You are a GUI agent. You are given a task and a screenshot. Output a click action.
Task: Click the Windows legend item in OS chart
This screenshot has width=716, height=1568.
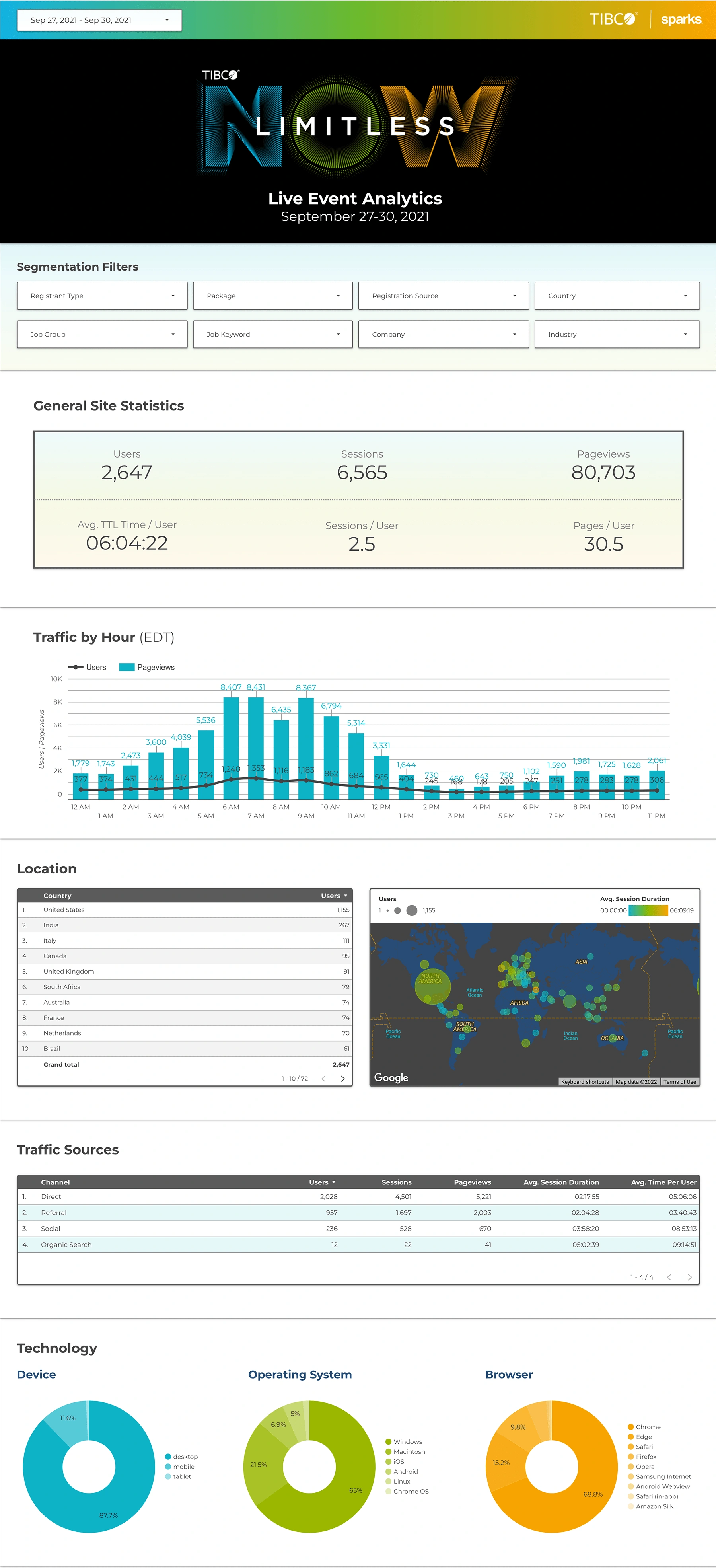coord(404,1442)
